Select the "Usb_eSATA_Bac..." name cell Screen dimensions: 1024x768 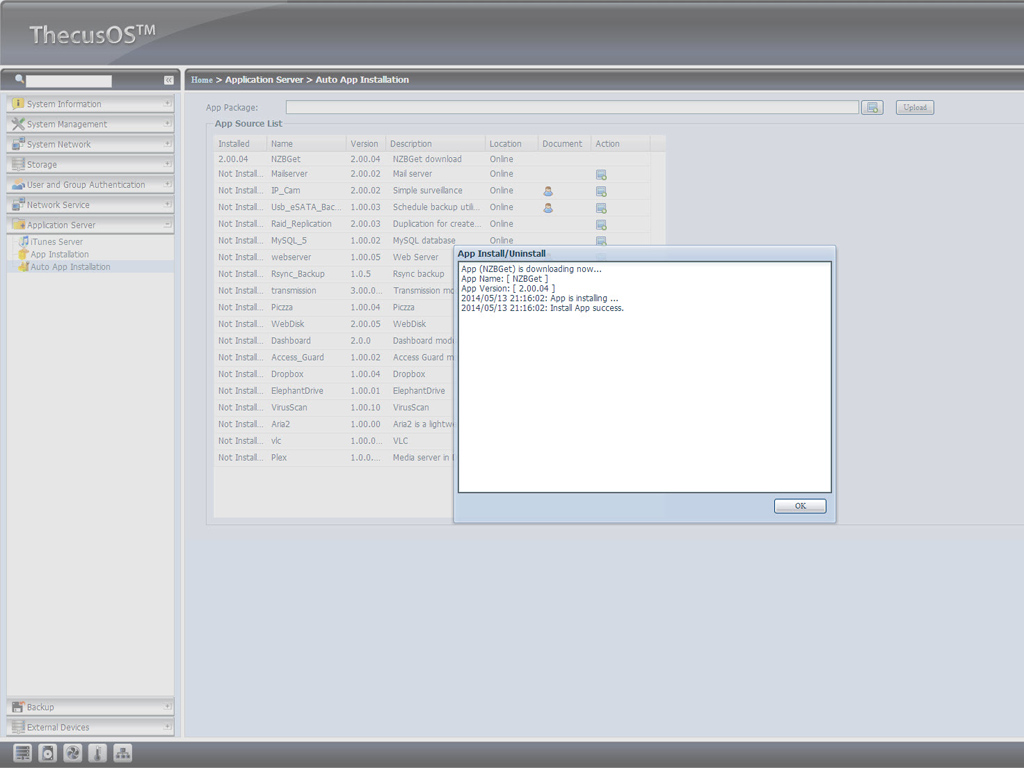click(x=306, y=208)
